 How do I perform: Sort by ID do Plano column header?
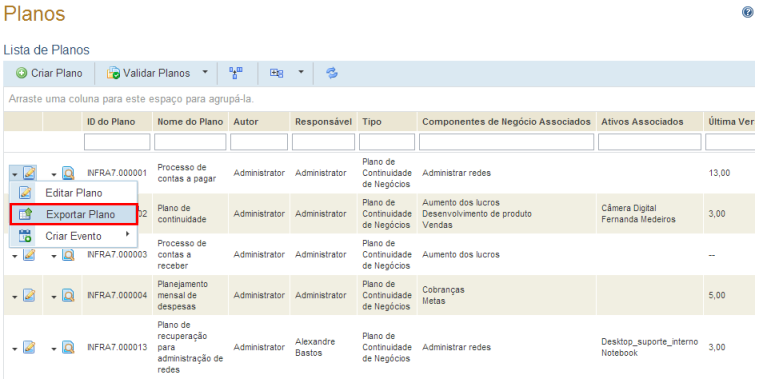click(111, 122)
